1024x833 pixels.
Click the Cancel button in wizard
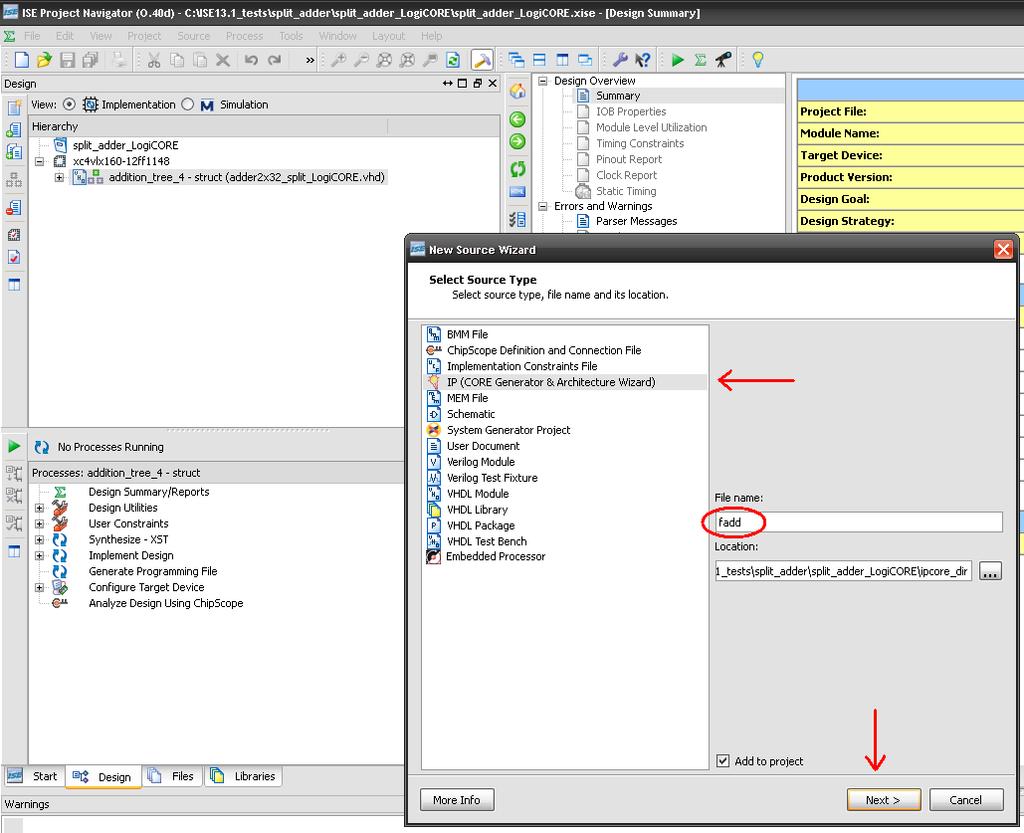pos(966,800)
